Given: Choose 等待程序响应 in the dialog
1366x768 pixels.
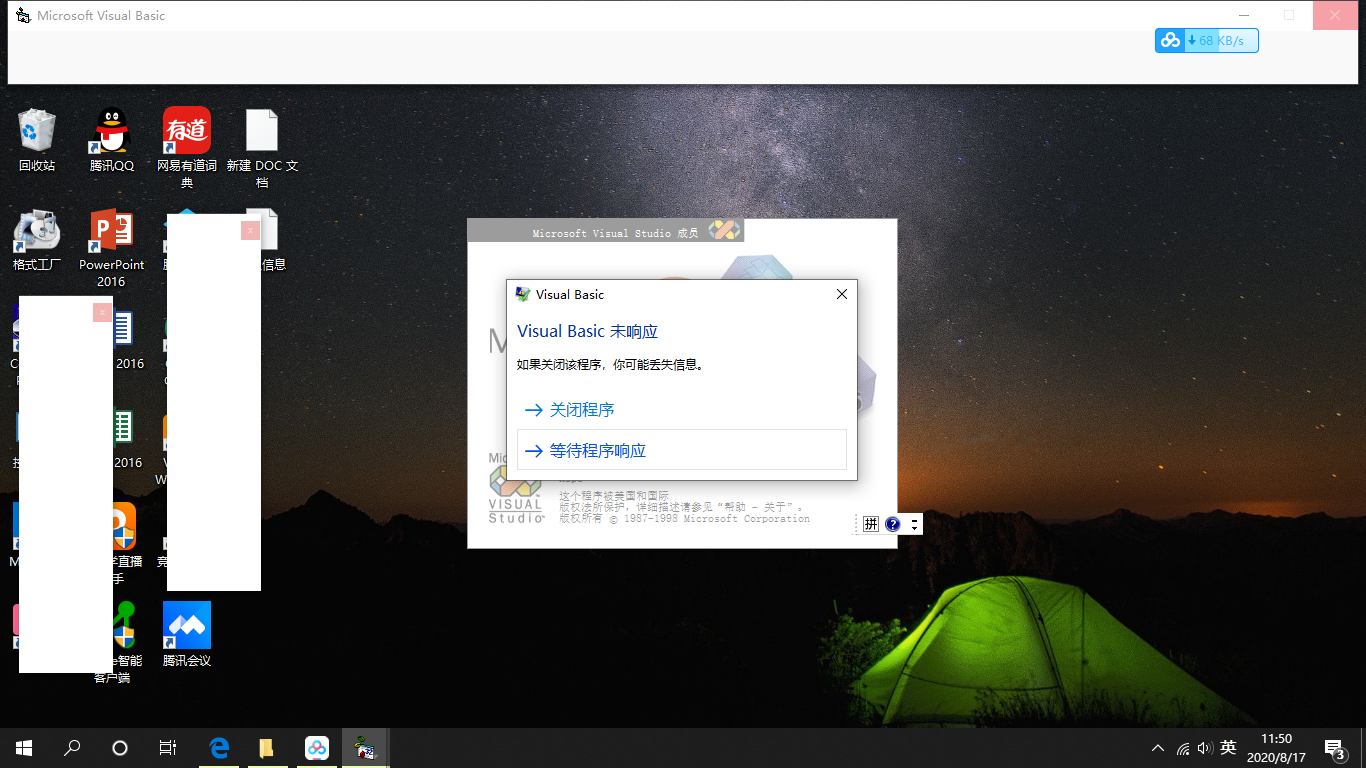Looking at the screenshot, I should [x=682, y=450].
